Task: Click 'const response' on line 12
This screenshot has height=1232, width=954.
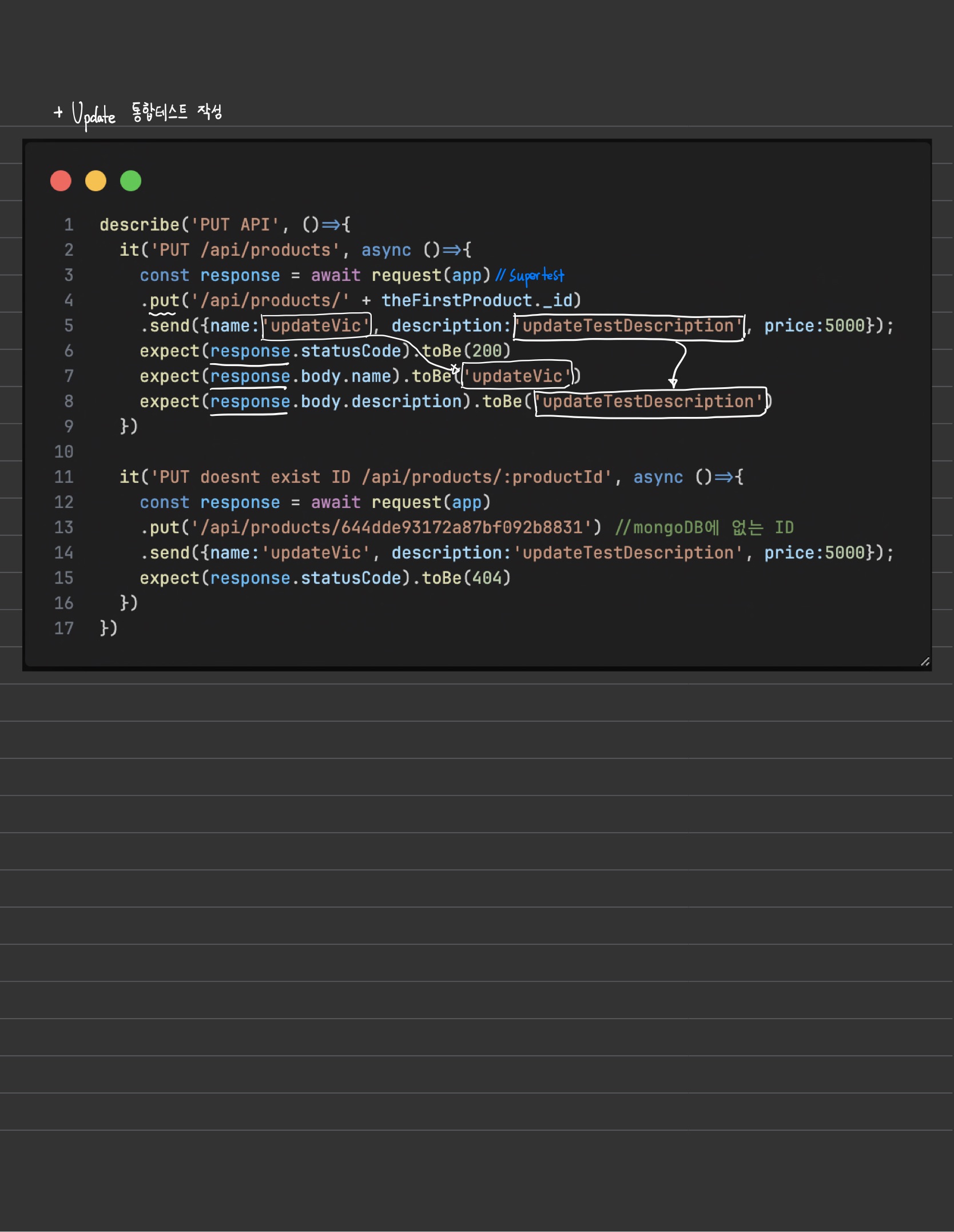Action: click(x=210, y=502)
